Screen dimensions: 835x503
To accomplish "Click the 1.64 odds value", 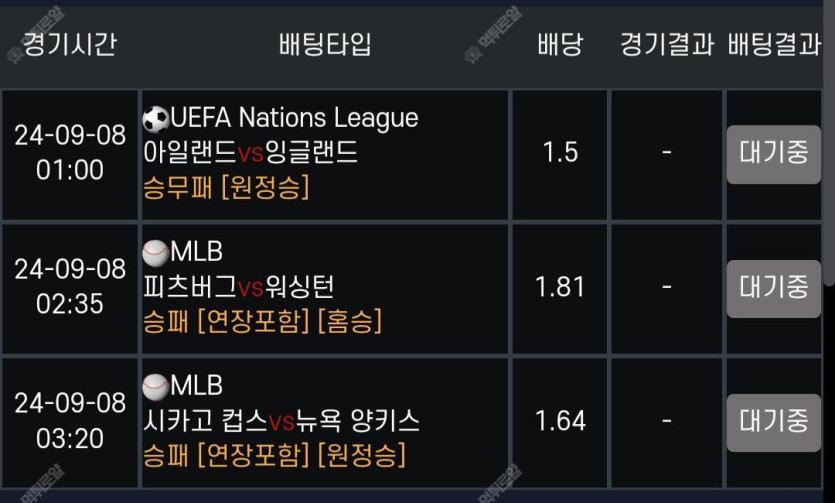I will (x=560, y=421).
